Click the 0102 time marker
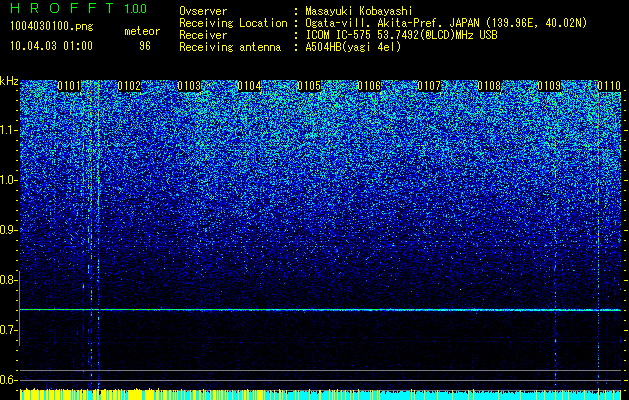629x400 pixels. coord(129,86)
